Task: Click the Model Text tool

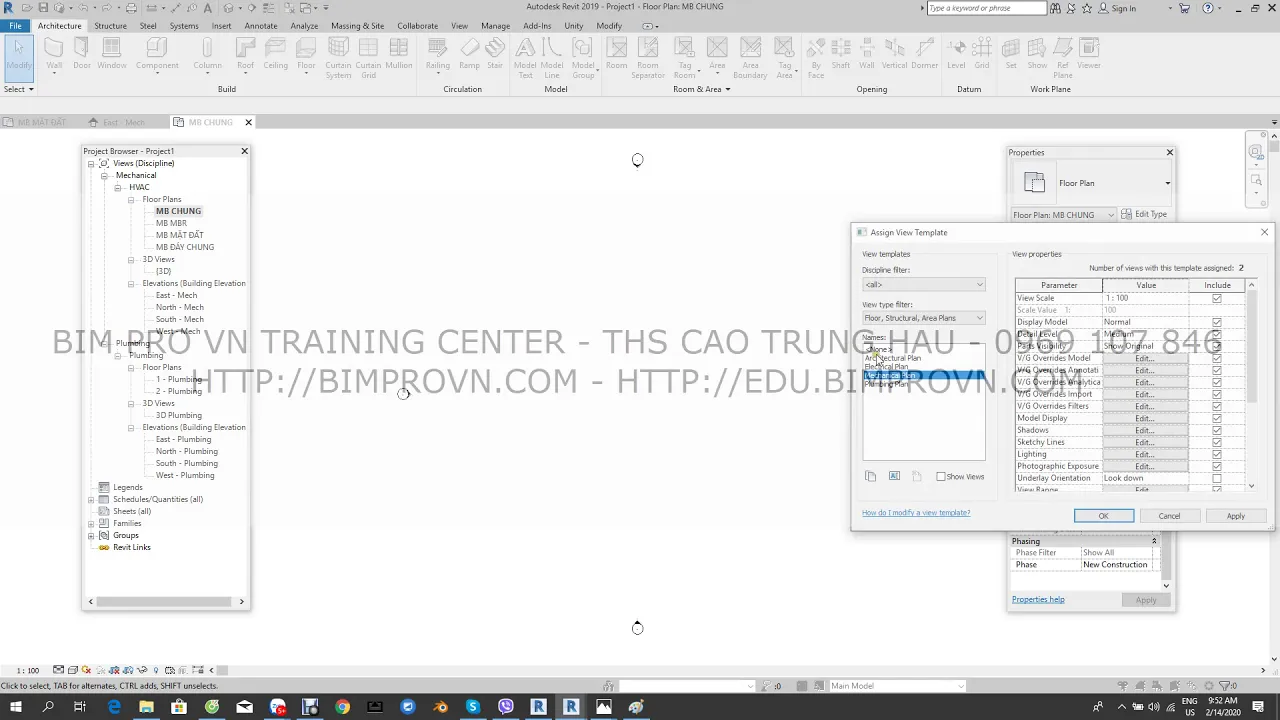Action: point(525,58)
